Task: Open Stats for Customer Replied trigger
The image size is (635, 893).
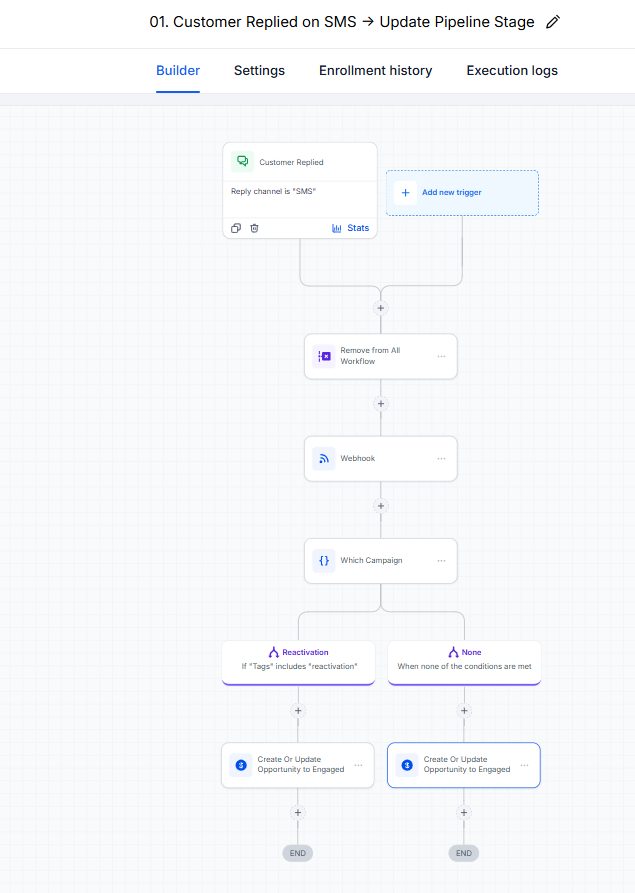Action: pyautogui.click(x=351, y=228)
